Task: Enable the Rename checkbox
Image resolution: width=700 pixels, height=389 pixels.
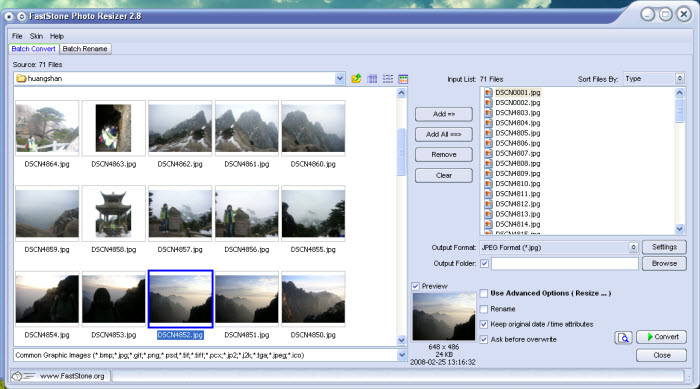Action: coord(484,309)
